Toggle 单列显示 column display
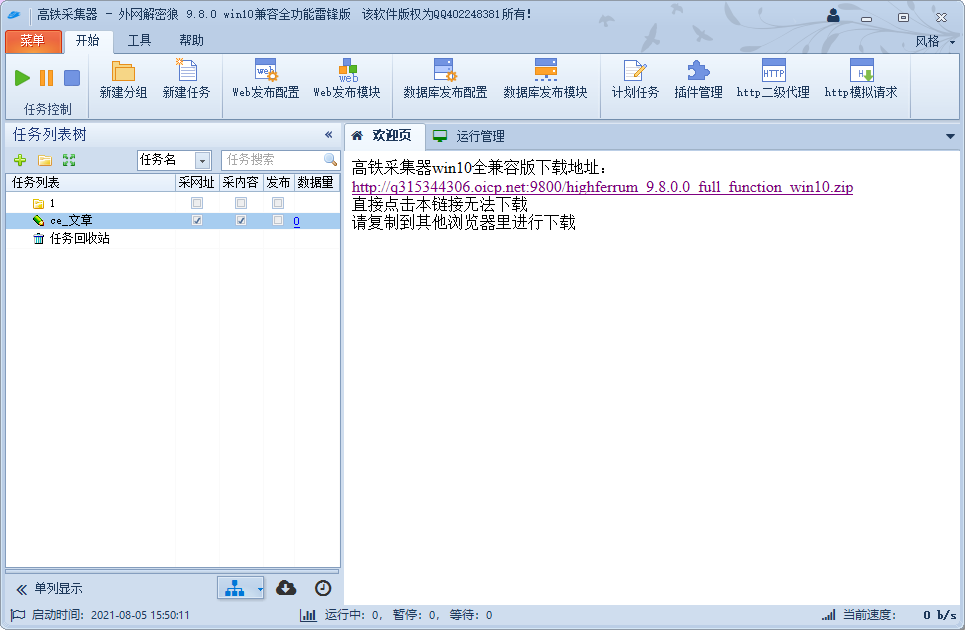 click(49, 589)
